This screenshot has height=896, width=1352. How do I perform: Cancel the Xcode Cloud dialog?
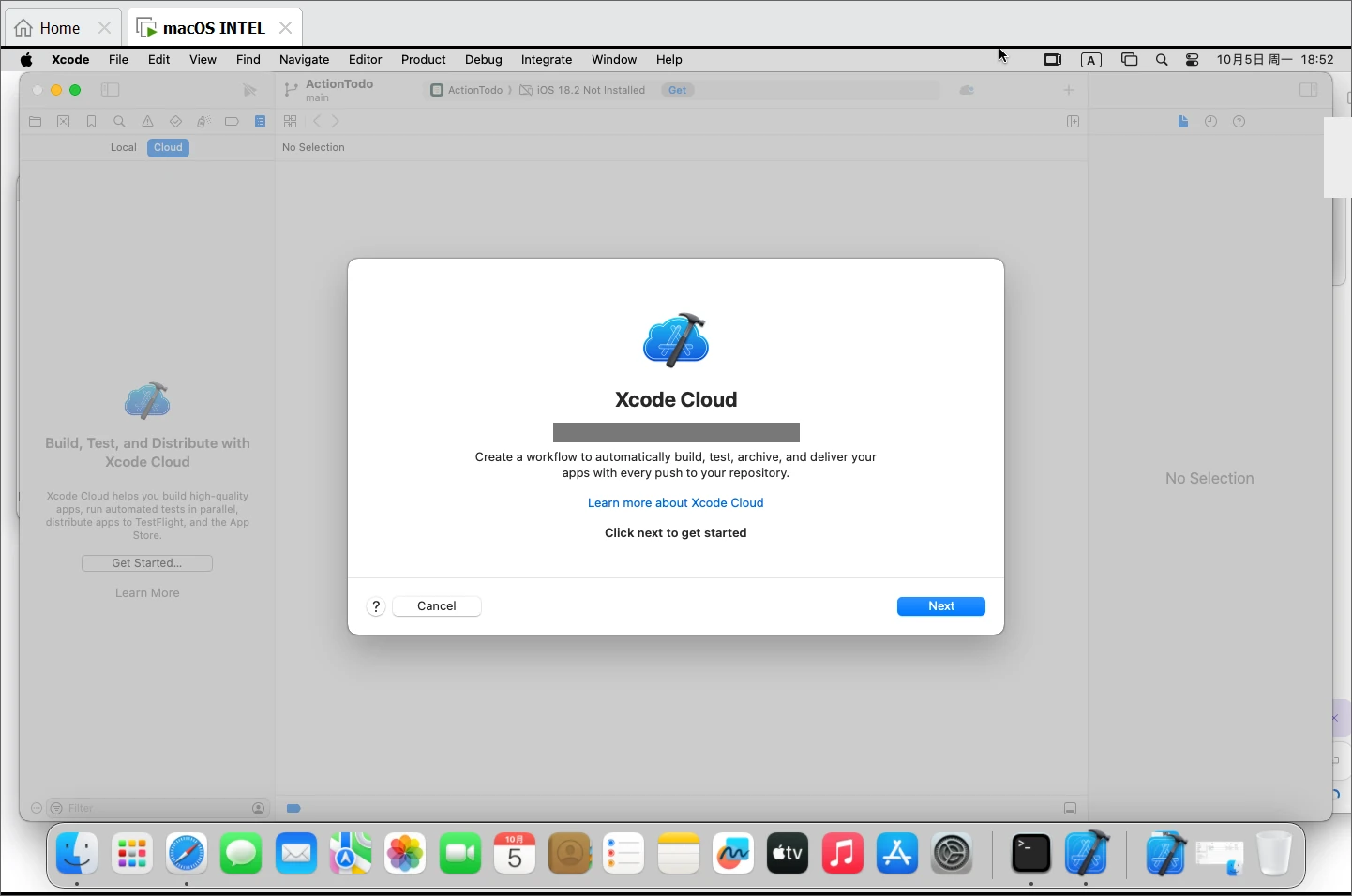(x=437, y=606)
